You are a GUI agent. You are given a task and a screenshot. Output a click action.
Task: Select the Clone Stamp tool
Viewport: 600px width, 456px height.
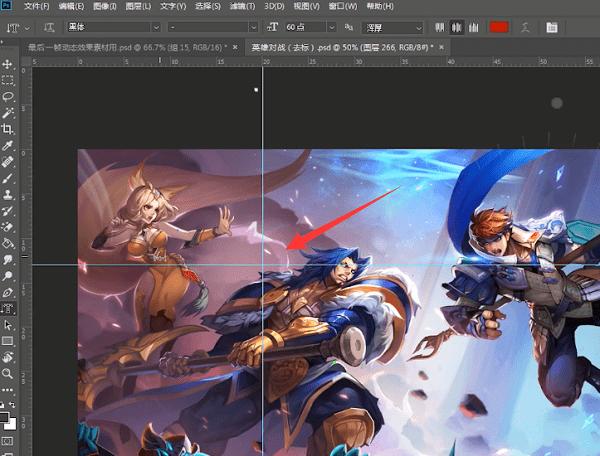click(x=7, y=194)
